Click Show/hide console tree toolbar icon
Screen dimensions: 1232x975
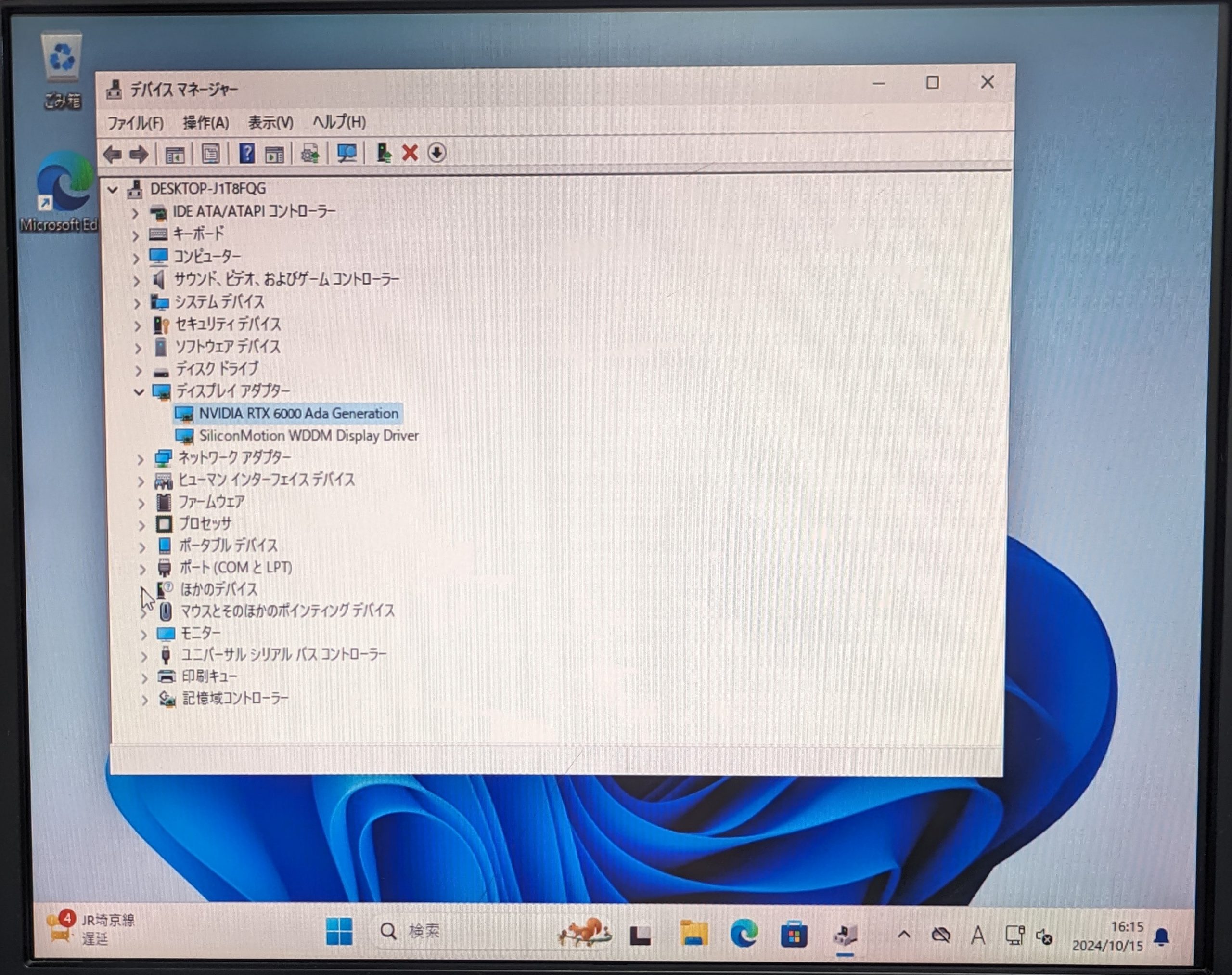175,154
